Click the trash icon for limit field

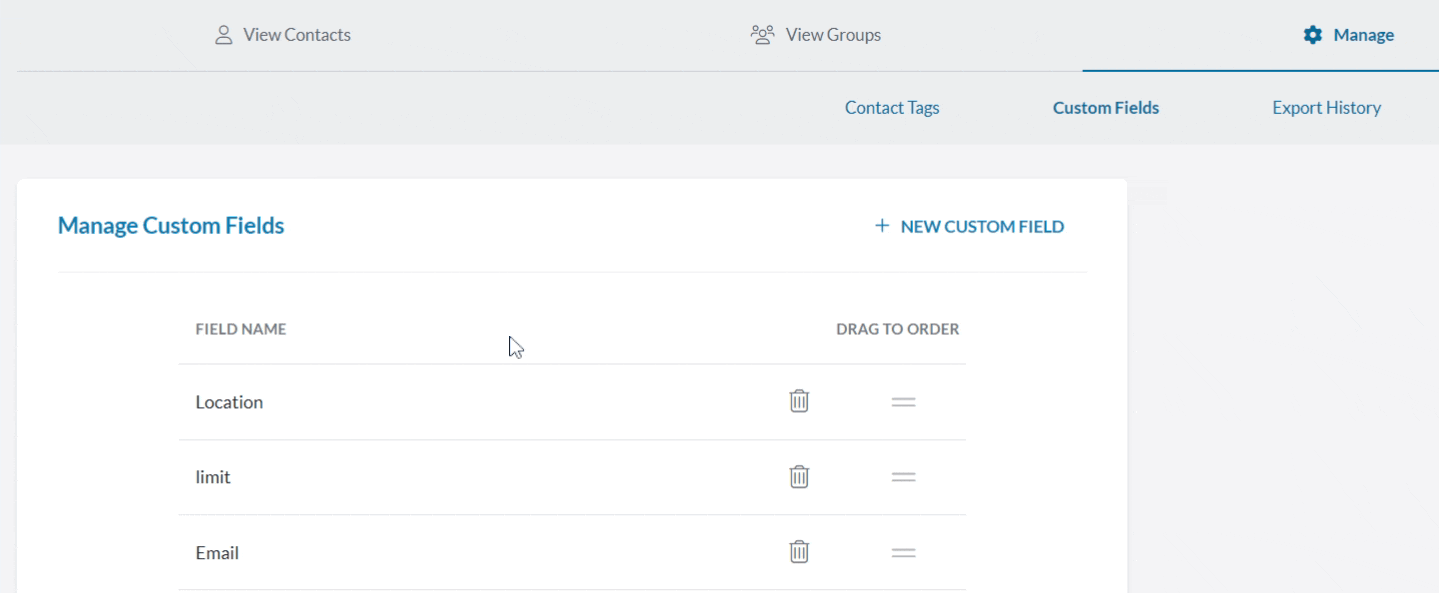coord(799,477)
